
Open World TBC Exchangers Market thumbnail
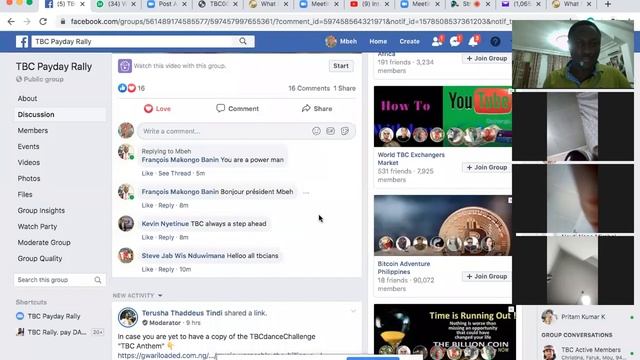[443, 116]
